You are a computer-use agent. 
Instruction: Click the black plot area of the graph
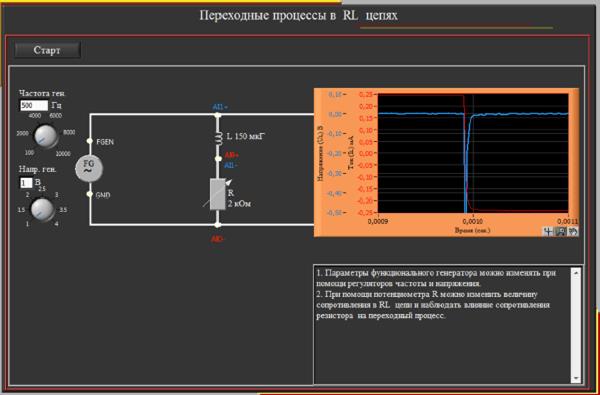coord(473,153)
